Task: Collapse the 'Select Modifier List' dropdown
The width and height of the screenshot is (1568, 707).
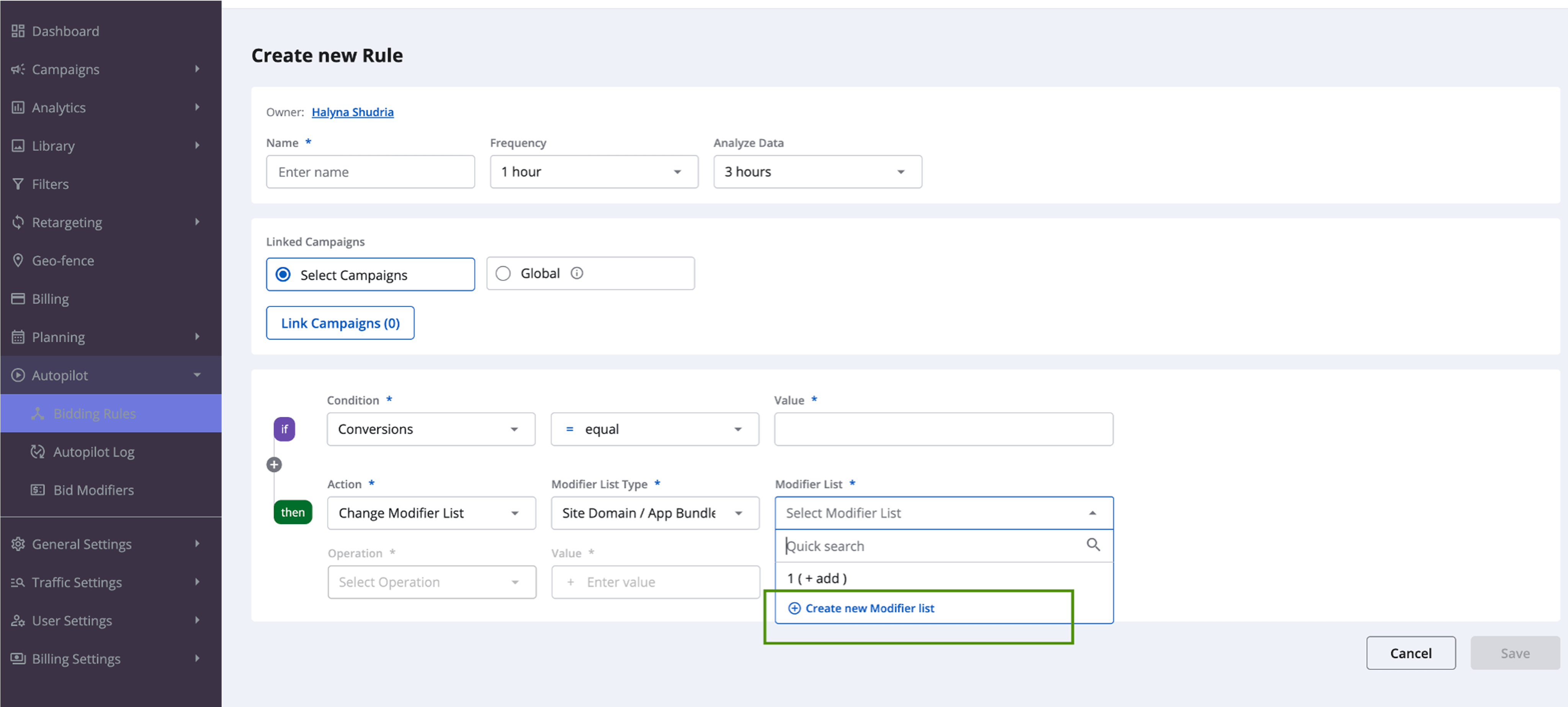Action: 944,513
